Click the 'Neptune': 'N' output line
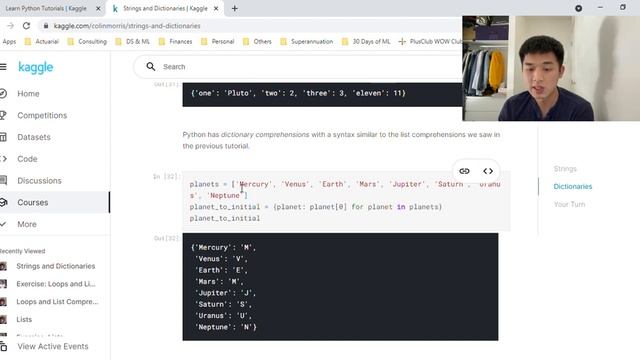640x360 pixels. 226,327
